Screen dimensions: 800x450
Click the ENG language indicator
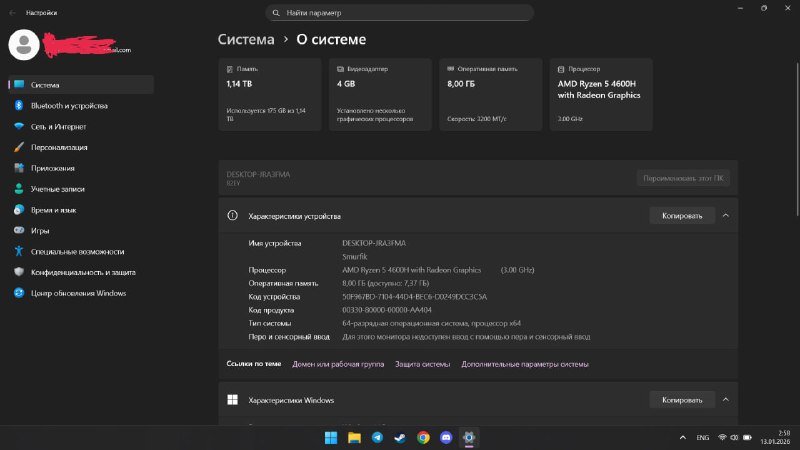[703, 437]
